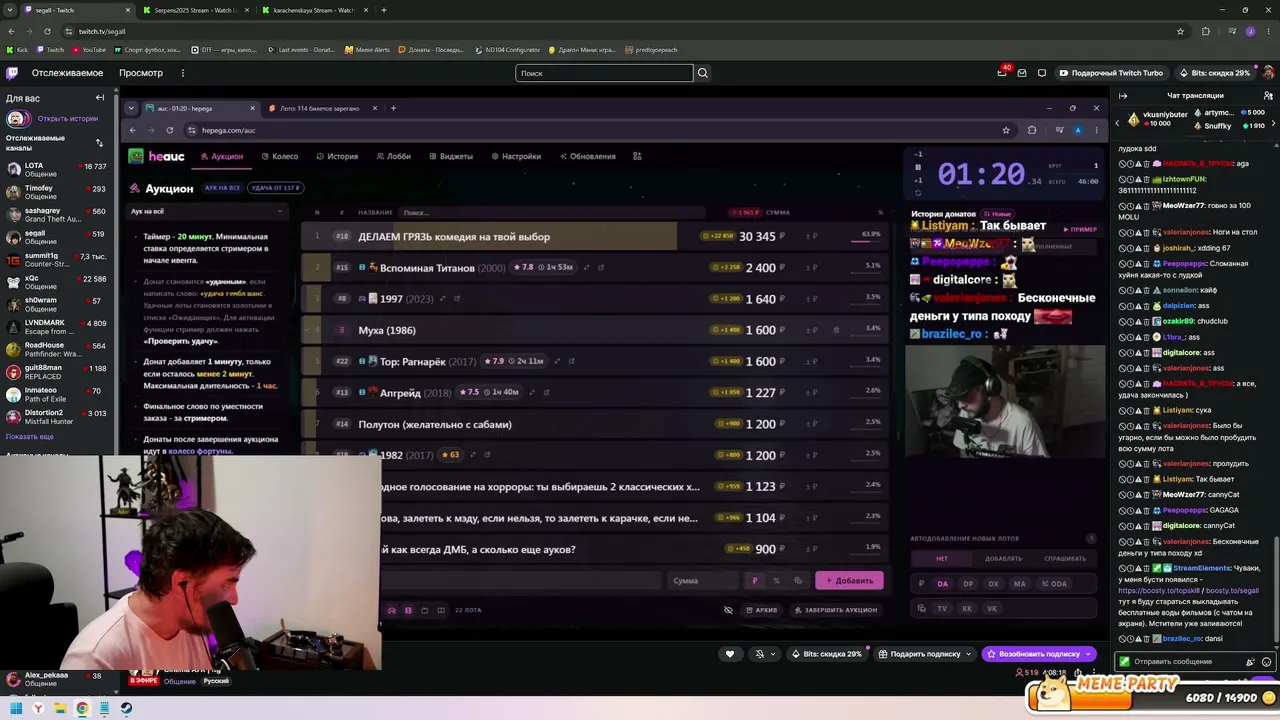
Task: Focus the 'Сумма' amount field
Action: pos(705,580)
